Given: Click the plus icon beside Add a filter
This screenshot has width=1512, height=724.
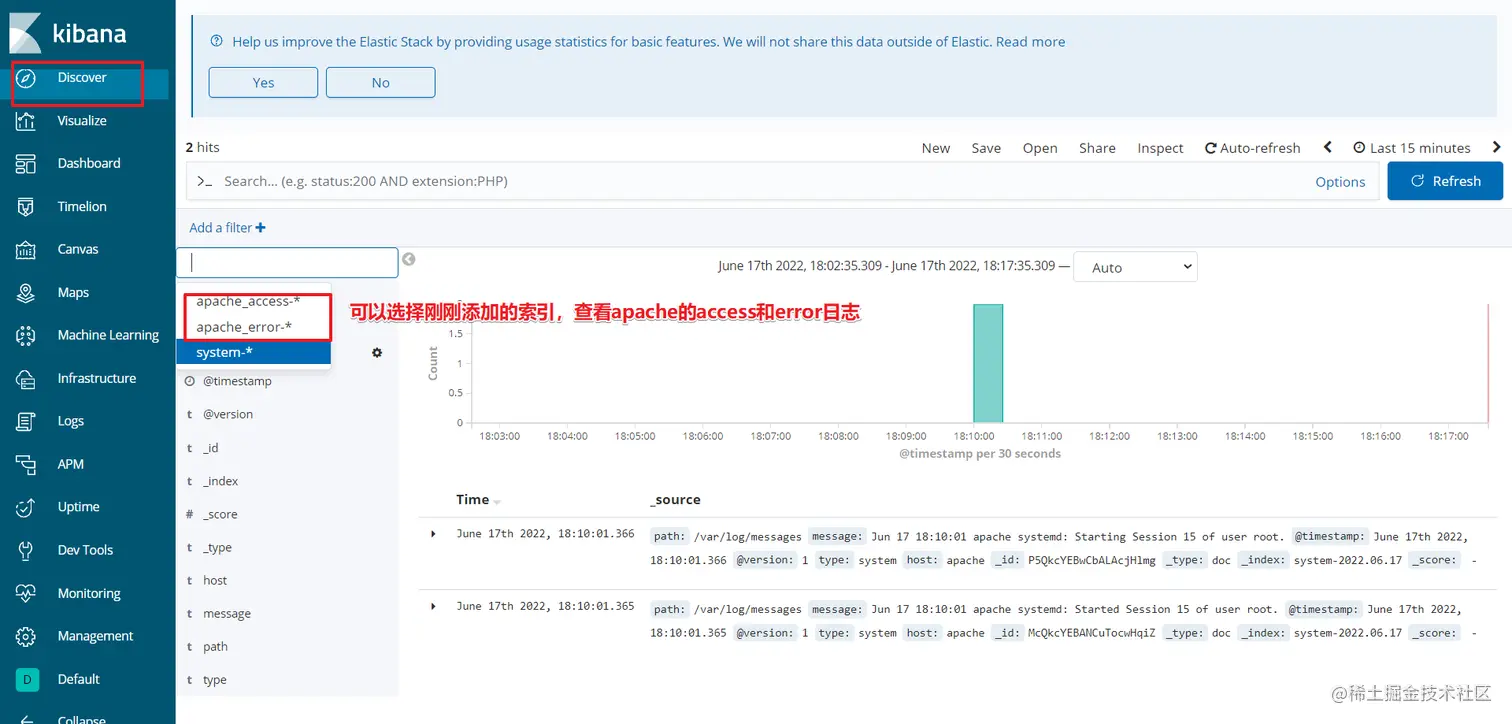Looking at the screenshot, I should tap(261, 228).
